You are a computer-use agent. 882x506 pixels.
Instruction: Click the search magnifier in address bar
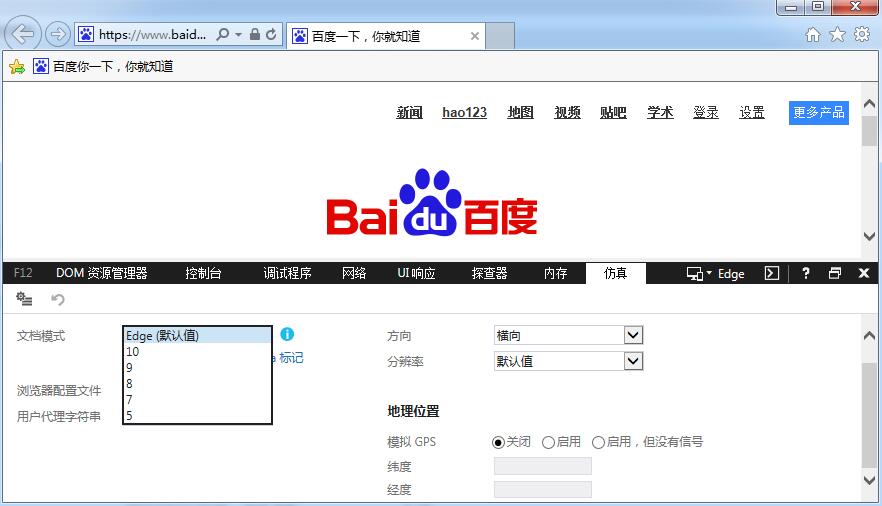coord(223,34)
